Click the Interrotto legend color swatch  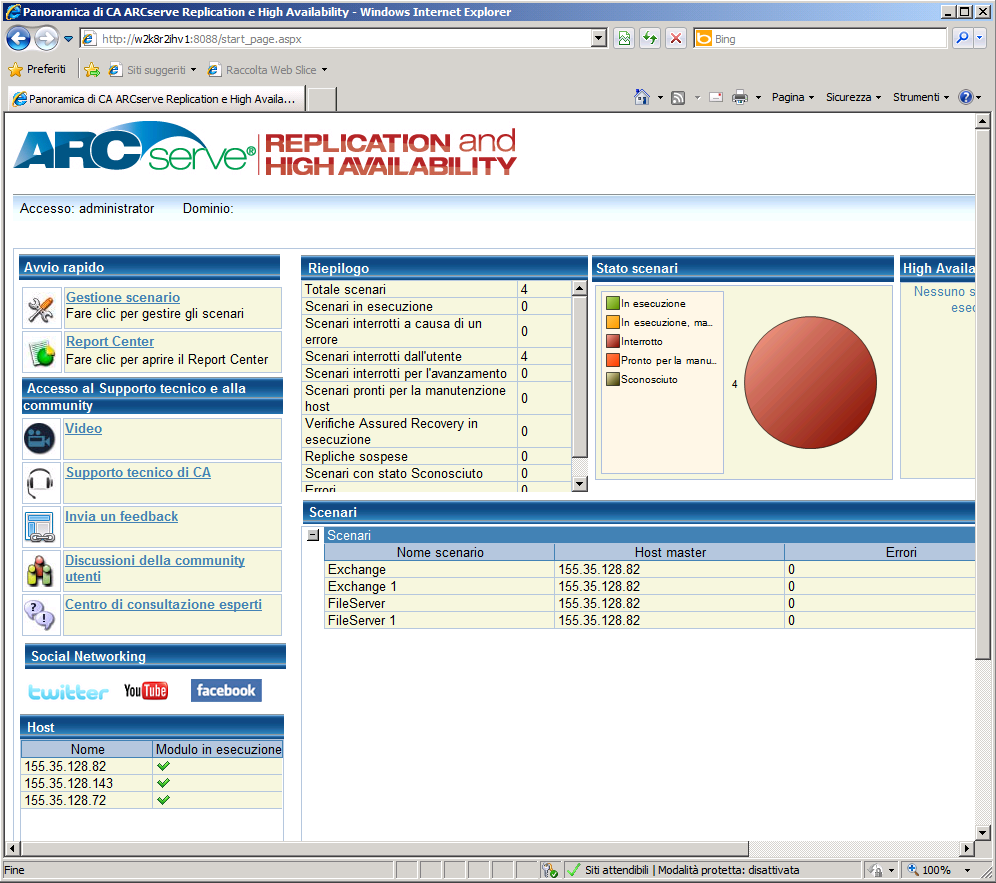(612, 342)
